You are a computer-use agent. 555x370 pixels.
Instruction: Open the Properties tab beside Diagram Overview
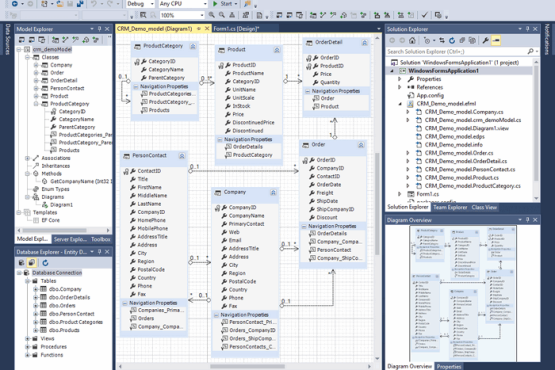tap(449, 366)
